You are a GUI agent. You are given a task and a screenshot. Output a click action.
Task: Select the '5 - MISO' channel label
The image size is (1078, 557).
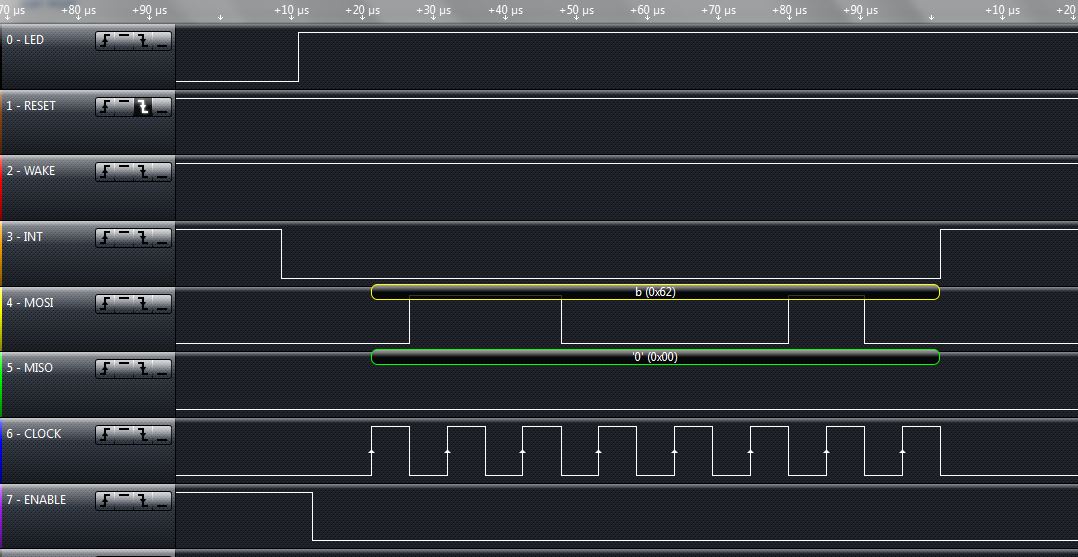click(x=30, y=368)
